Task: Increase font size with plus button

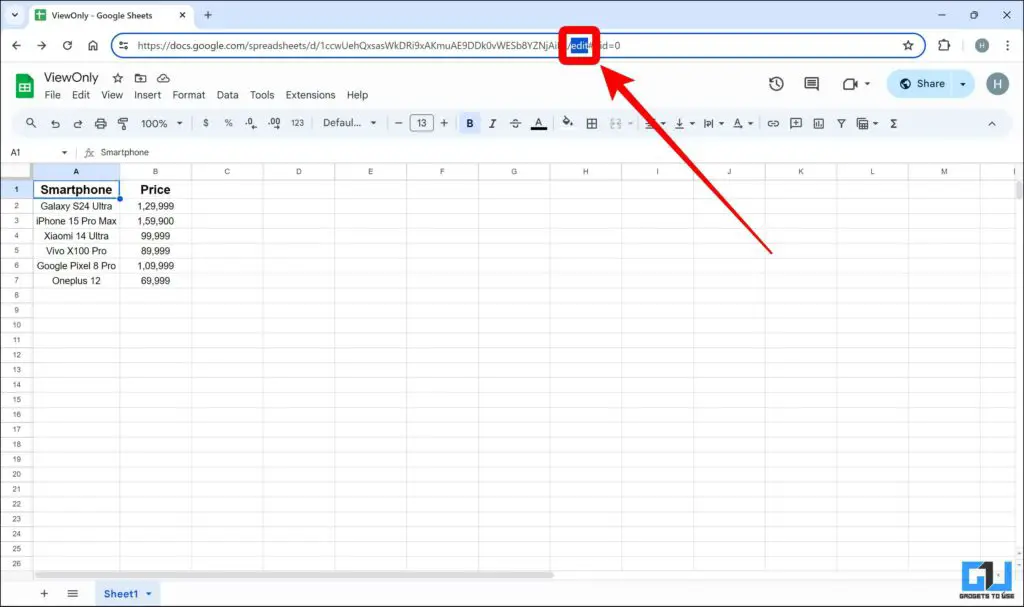Action: click(444, 123)
